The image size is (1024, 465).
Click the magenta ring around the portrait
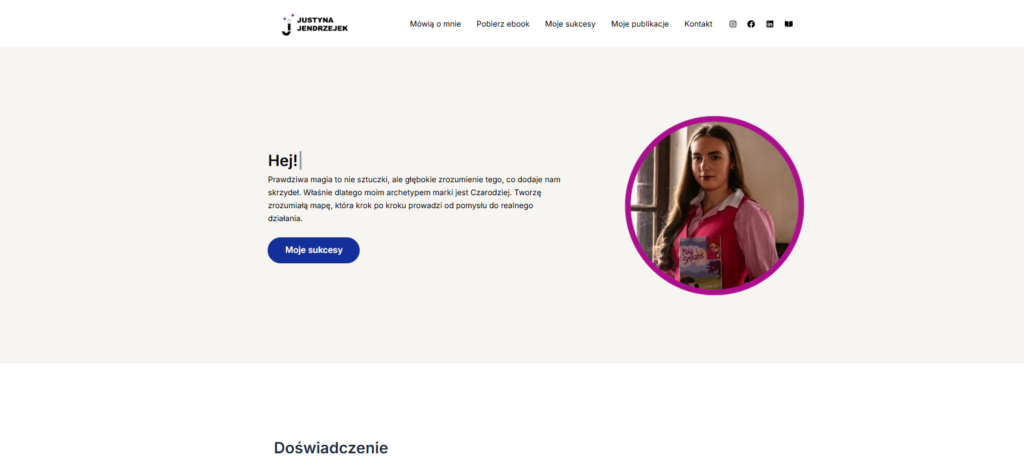[x=628, y=206]
